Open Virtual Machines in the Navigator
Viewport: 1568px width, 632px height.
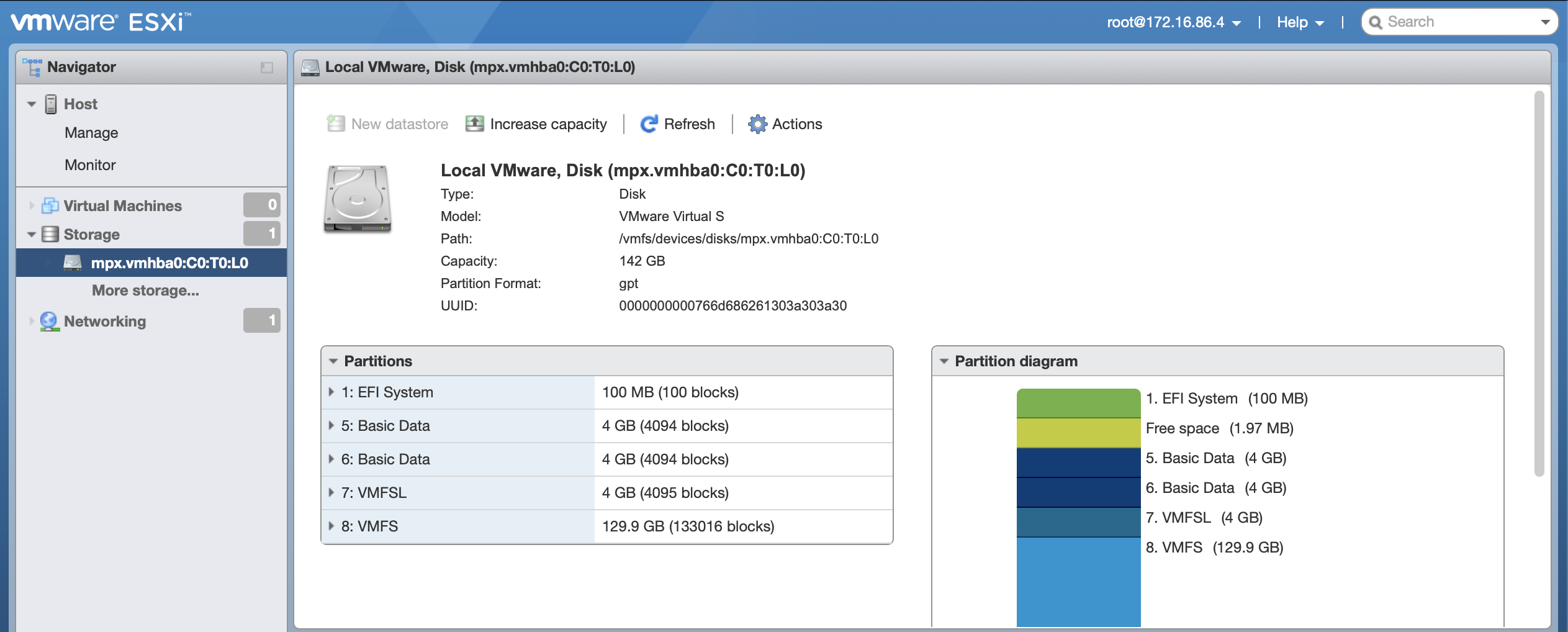tap(123, 205)
